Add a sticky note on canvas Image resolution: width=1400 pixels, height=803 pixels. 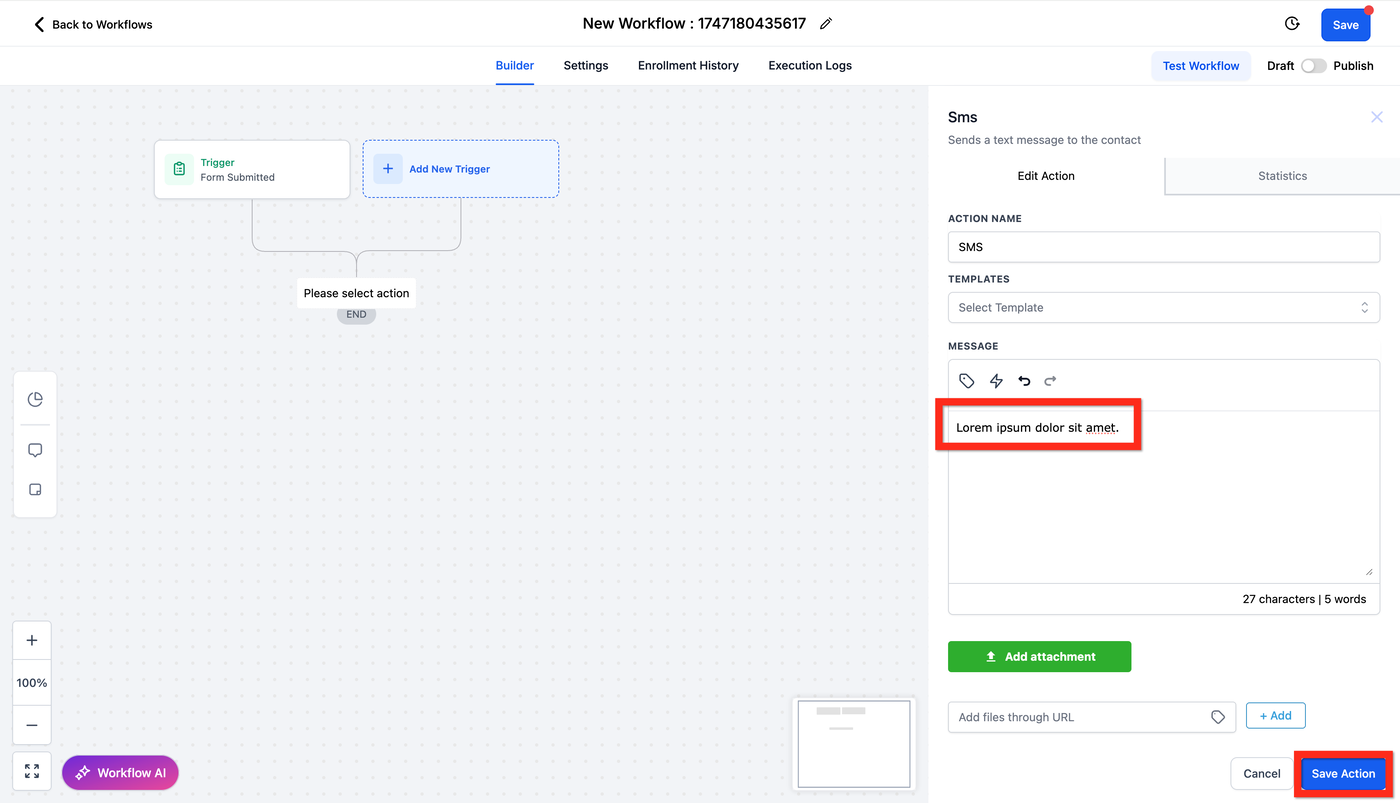[35, 490]
